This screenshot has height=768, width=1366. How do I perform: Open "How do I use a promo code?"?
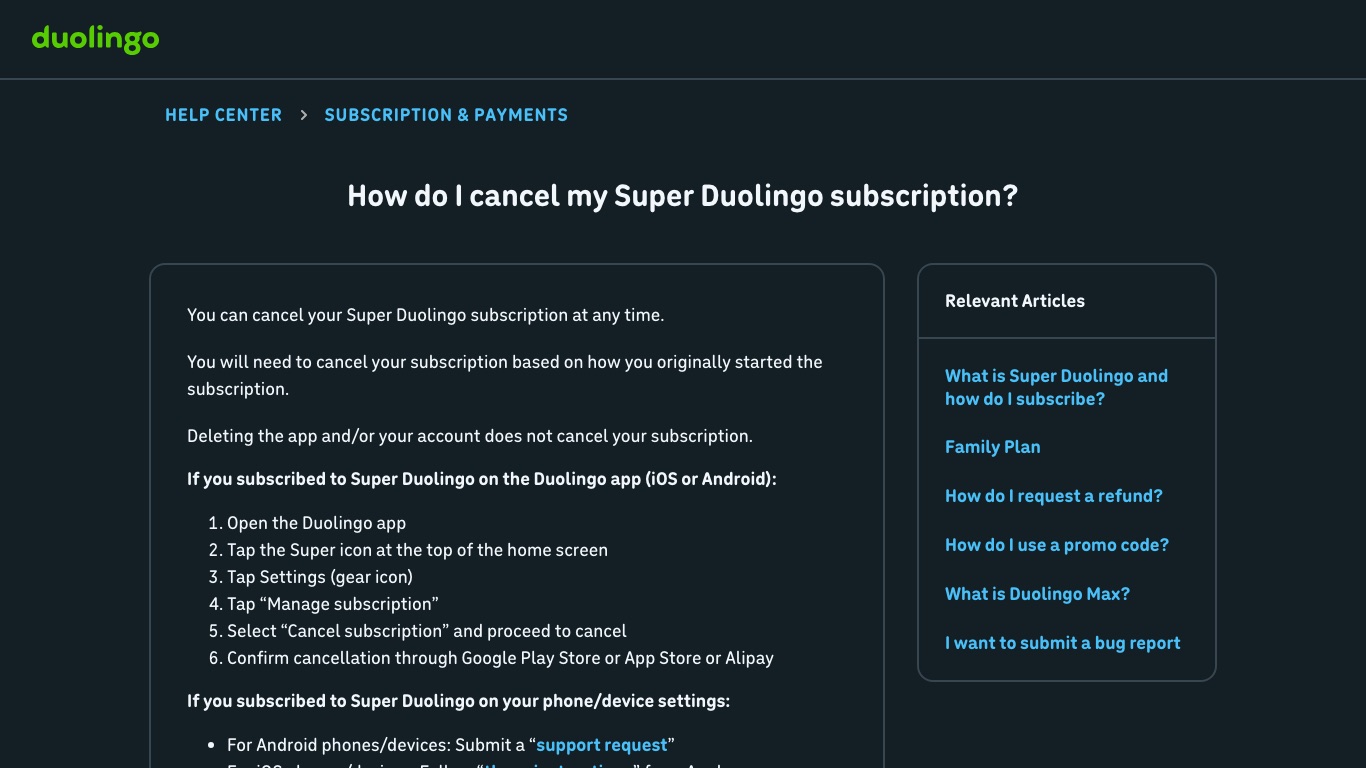point(1057,545)
